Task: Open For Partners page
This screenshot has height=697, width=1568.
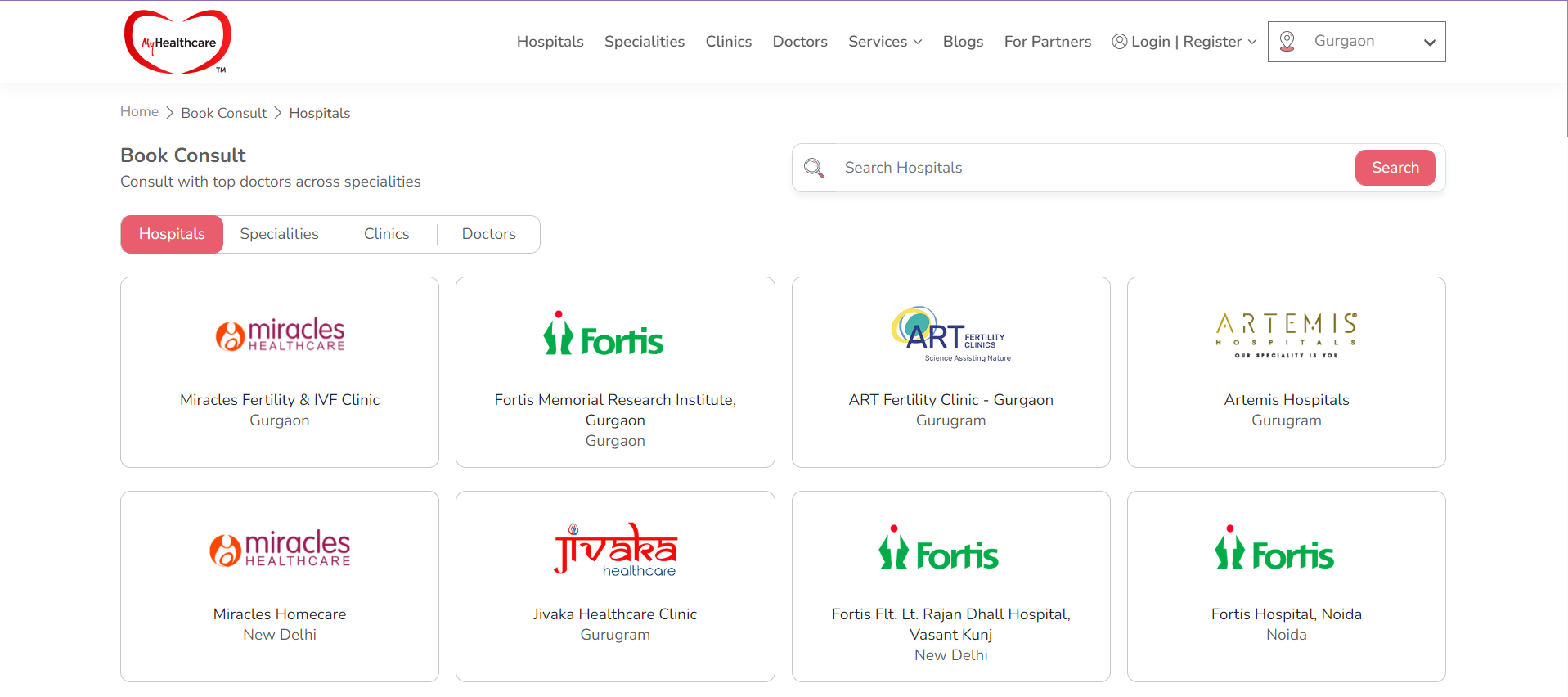Action: point(1048,42)
